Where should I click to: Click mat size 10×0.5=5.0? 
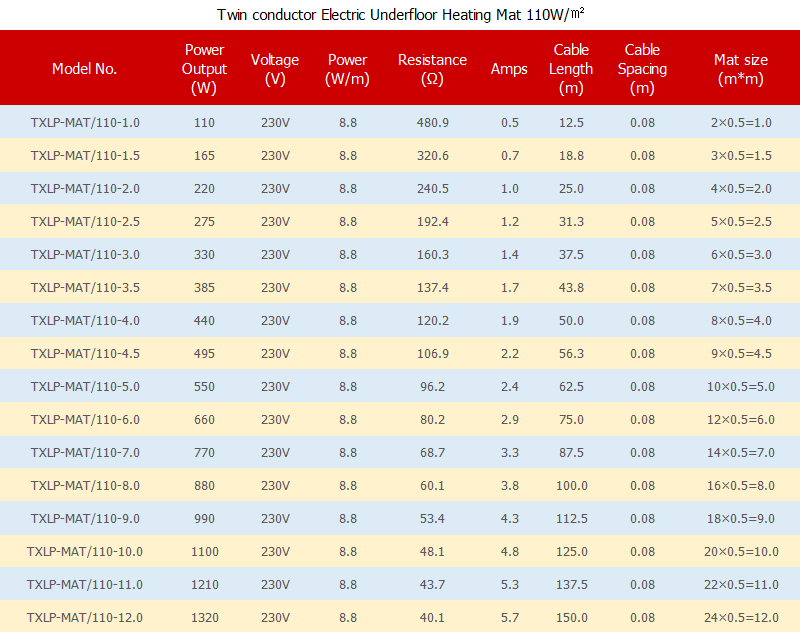click(741, 387)
